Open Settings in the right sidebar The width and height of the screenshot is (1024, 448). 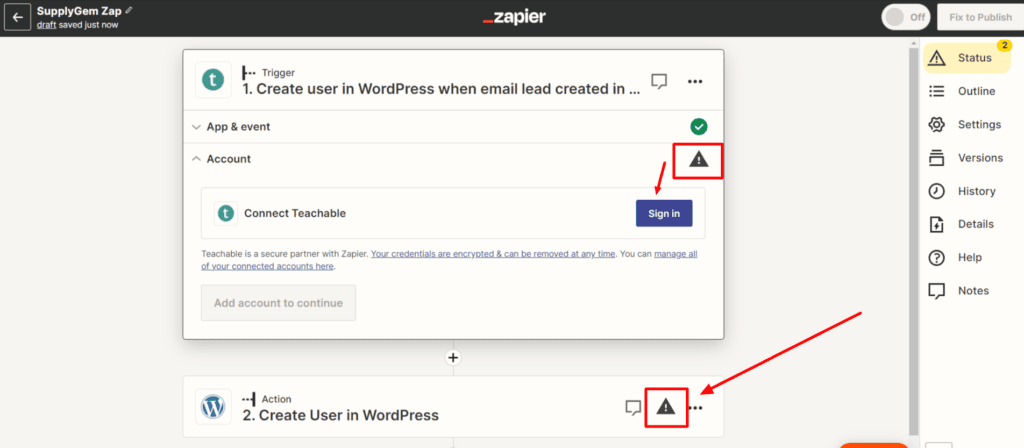tap(967, 124)
